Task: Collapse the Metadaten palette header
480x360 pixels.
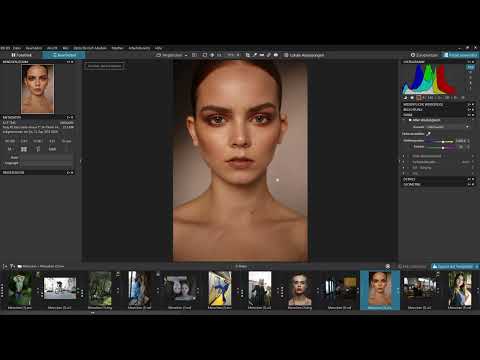Action: tap(38, 117)
